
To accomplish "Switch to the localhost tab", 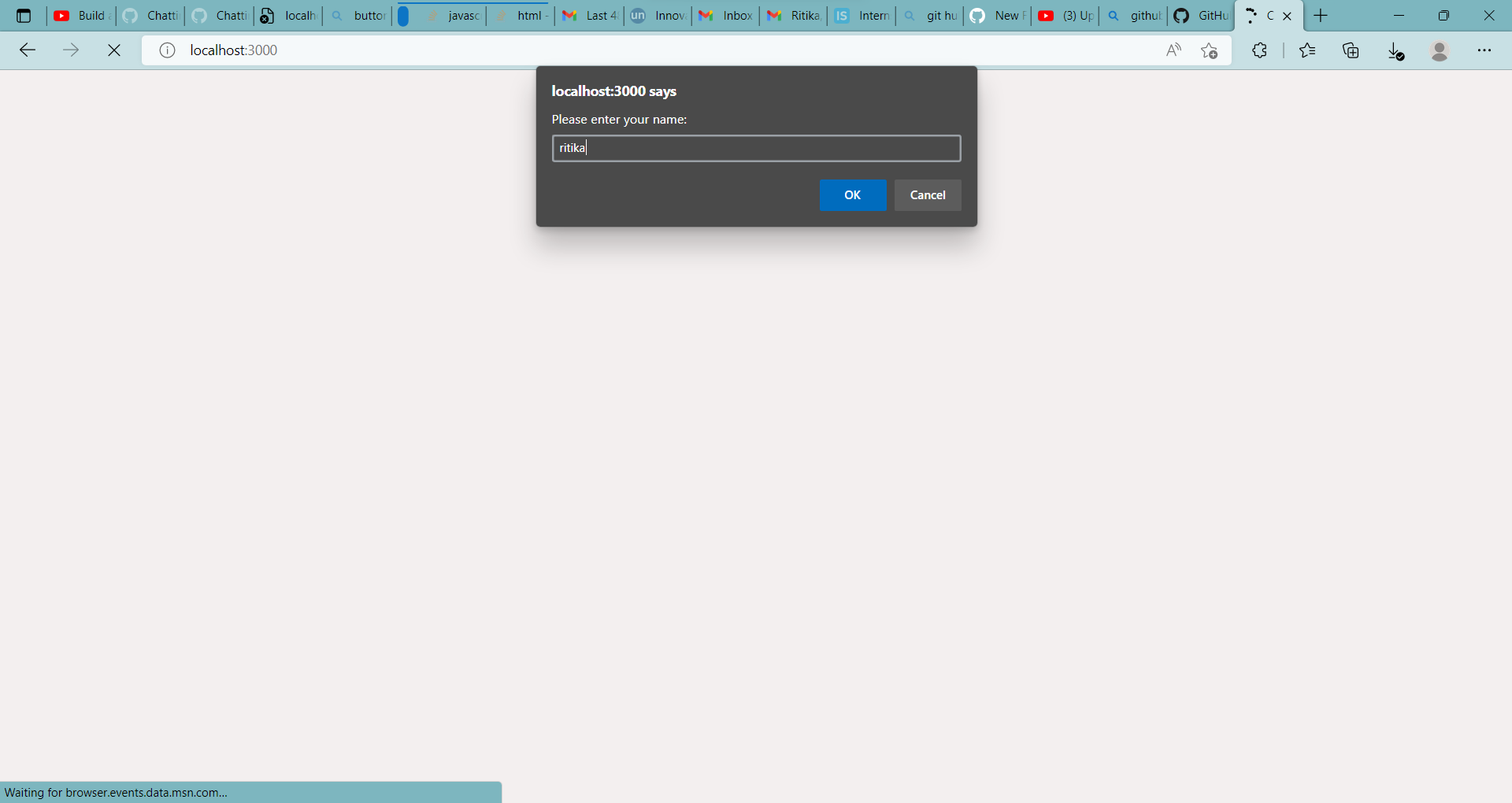I will click(288, 16).
